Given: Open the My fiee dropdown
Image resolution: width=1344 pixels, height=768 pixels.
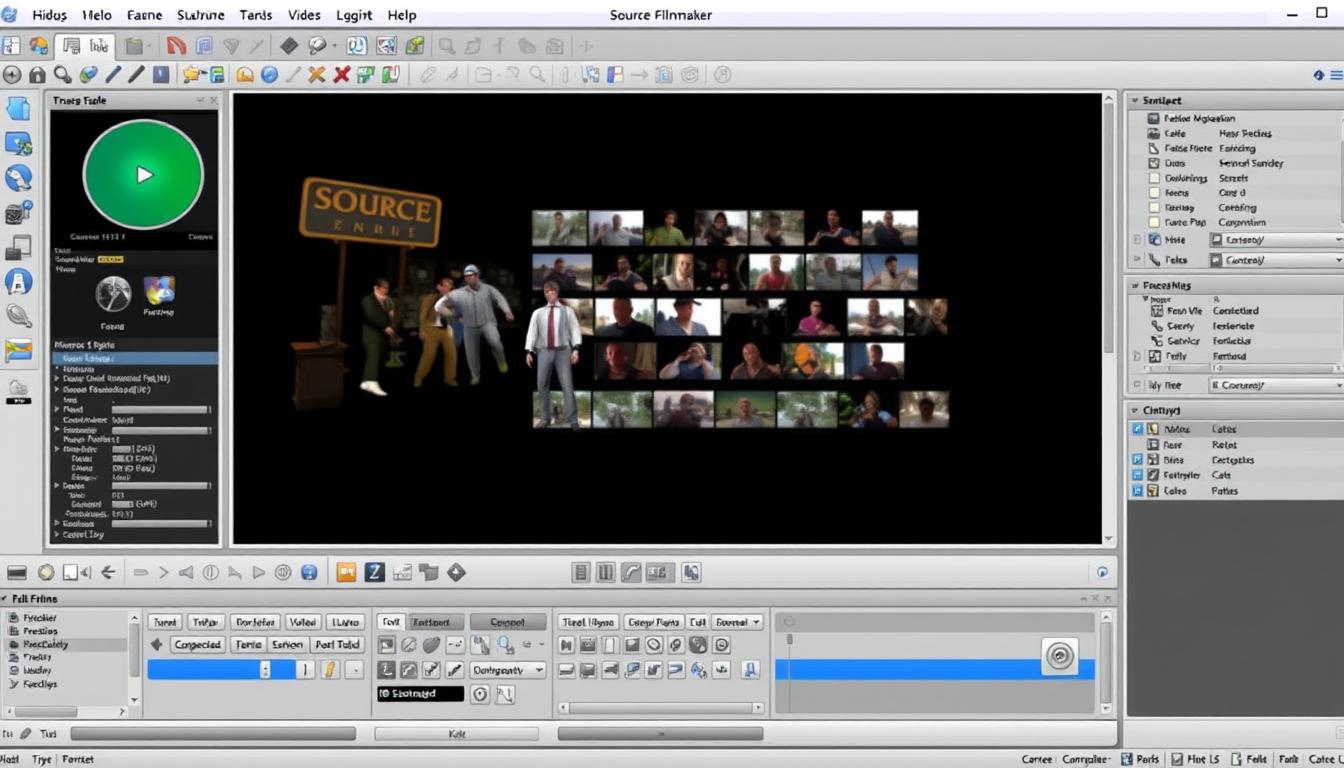Looking at the screenshot, I should point(1276,385).
